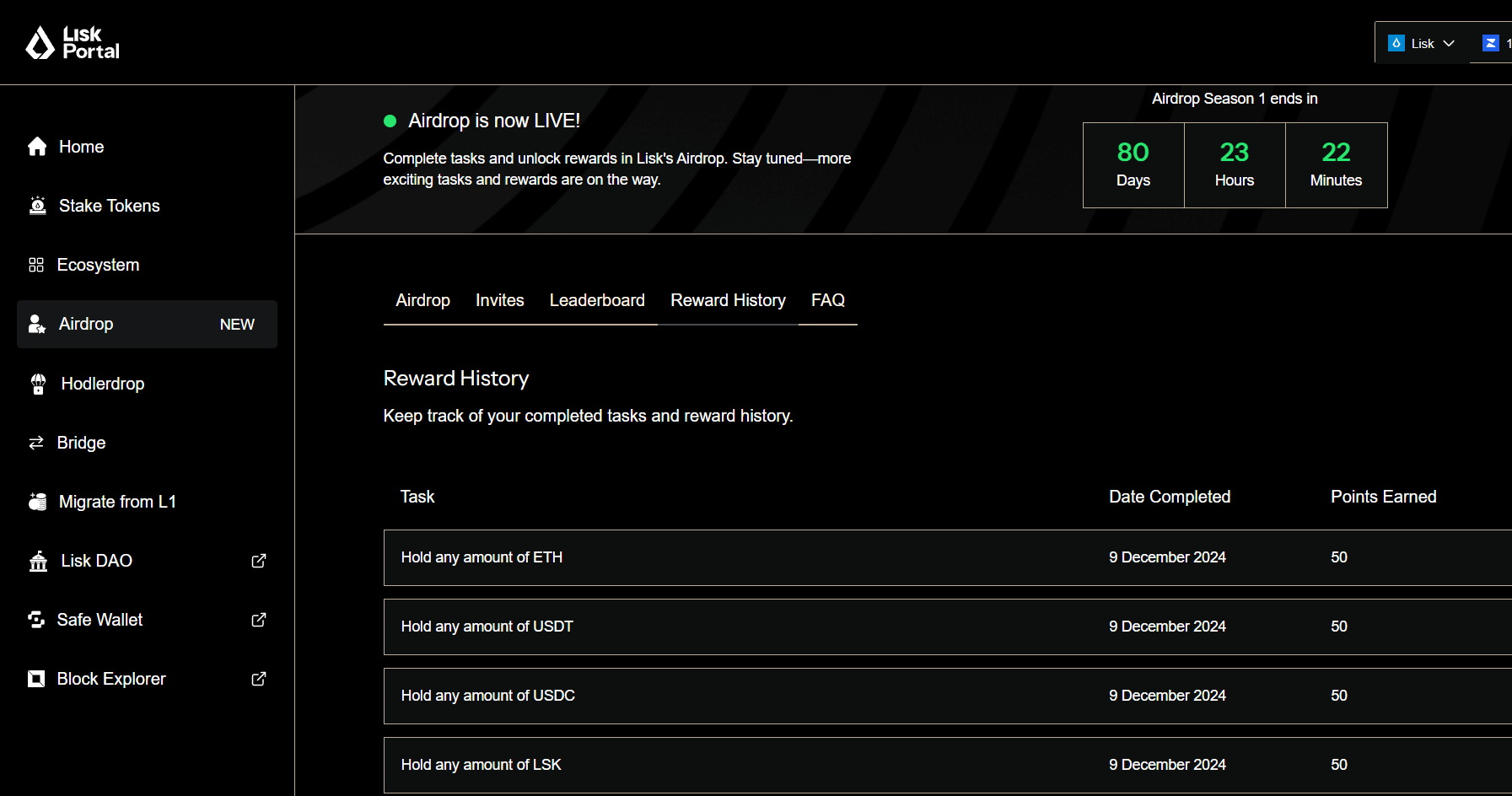Click the Ecosystem grid icon

[36, 265]
